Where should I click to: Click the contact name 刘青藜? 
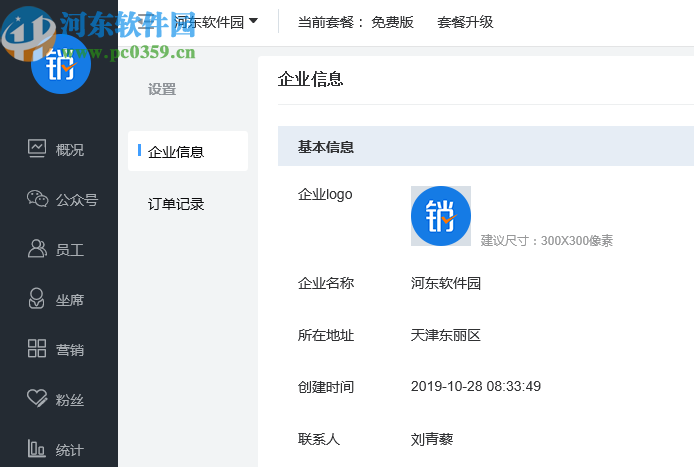coord(432,439)
